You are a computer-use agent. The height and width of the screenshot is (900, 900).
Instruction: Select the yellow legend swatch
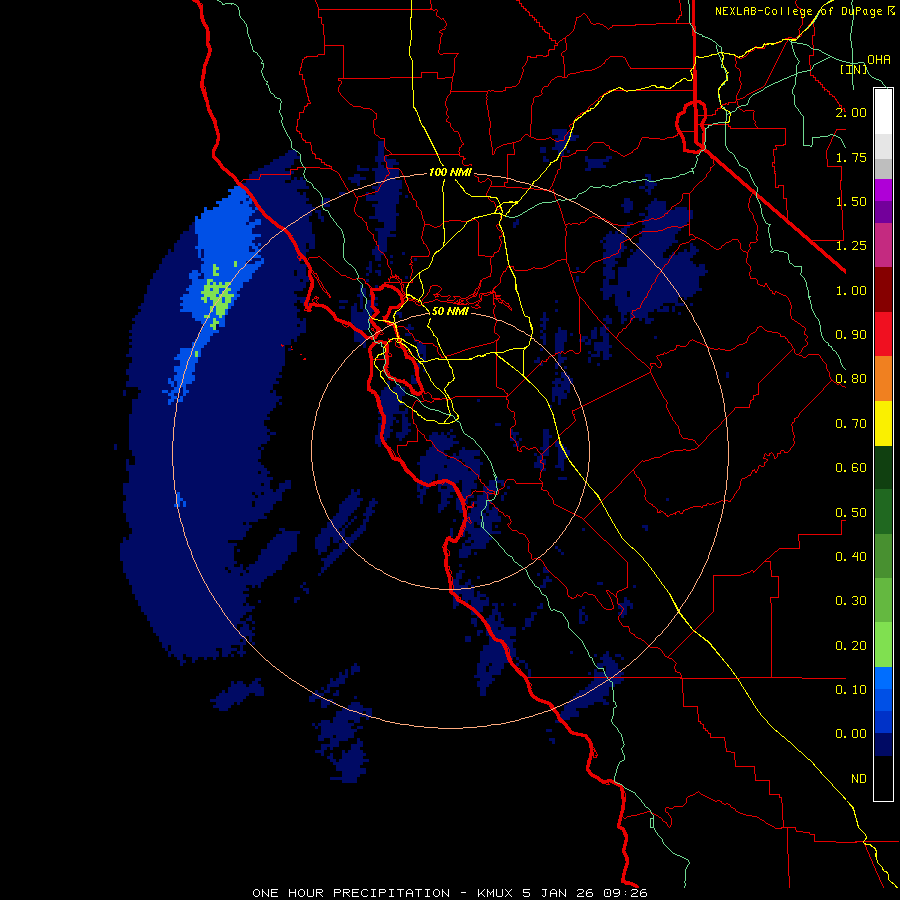click(883, 424)
